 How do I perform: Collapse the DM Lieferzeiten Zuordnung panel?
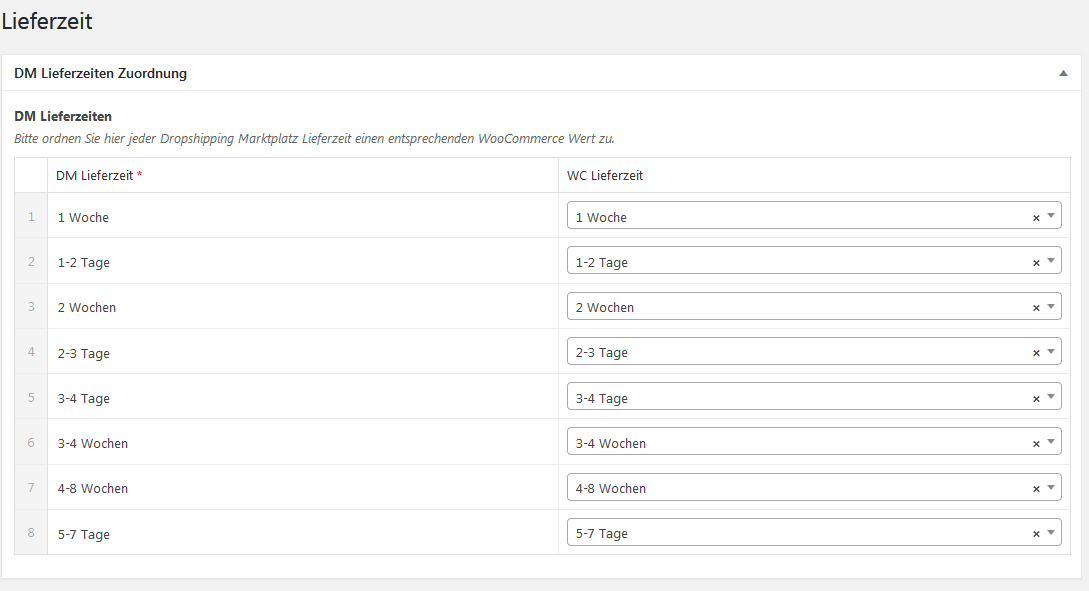coord(1063,73)
